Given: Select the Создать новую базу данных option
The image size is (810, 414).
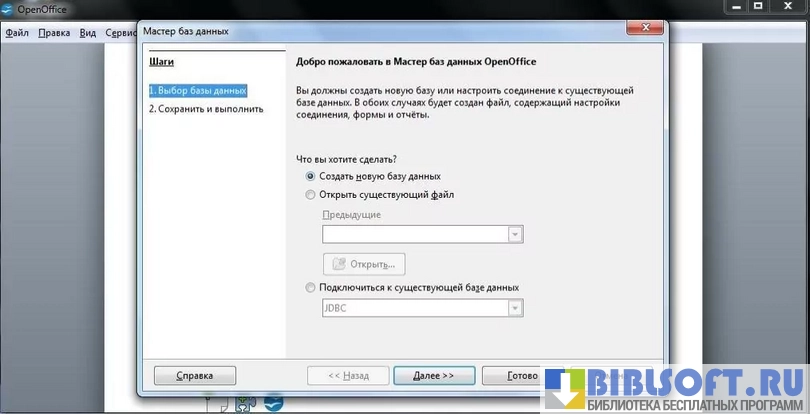Looking at the screenshot, I should click(x=310, y=176).
